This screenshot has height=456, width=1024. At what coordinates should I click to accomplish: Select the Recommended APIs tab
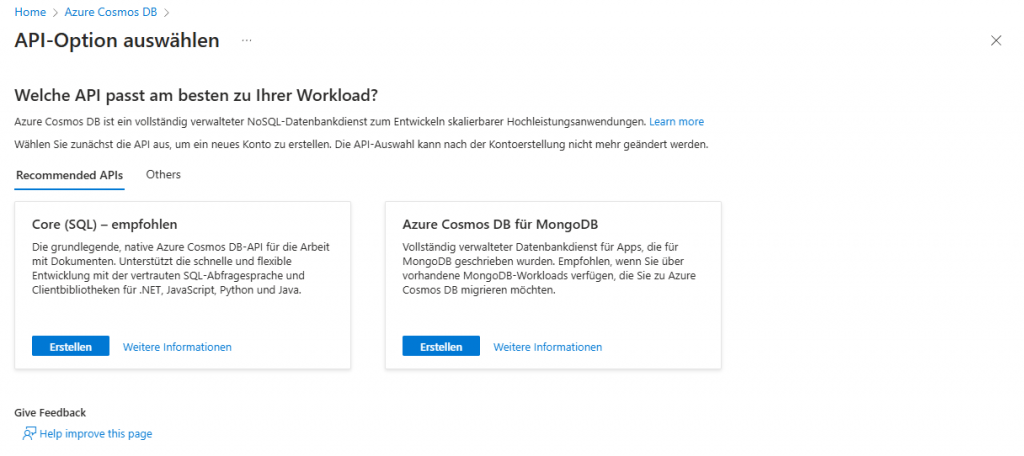click(x=69, y=175)
